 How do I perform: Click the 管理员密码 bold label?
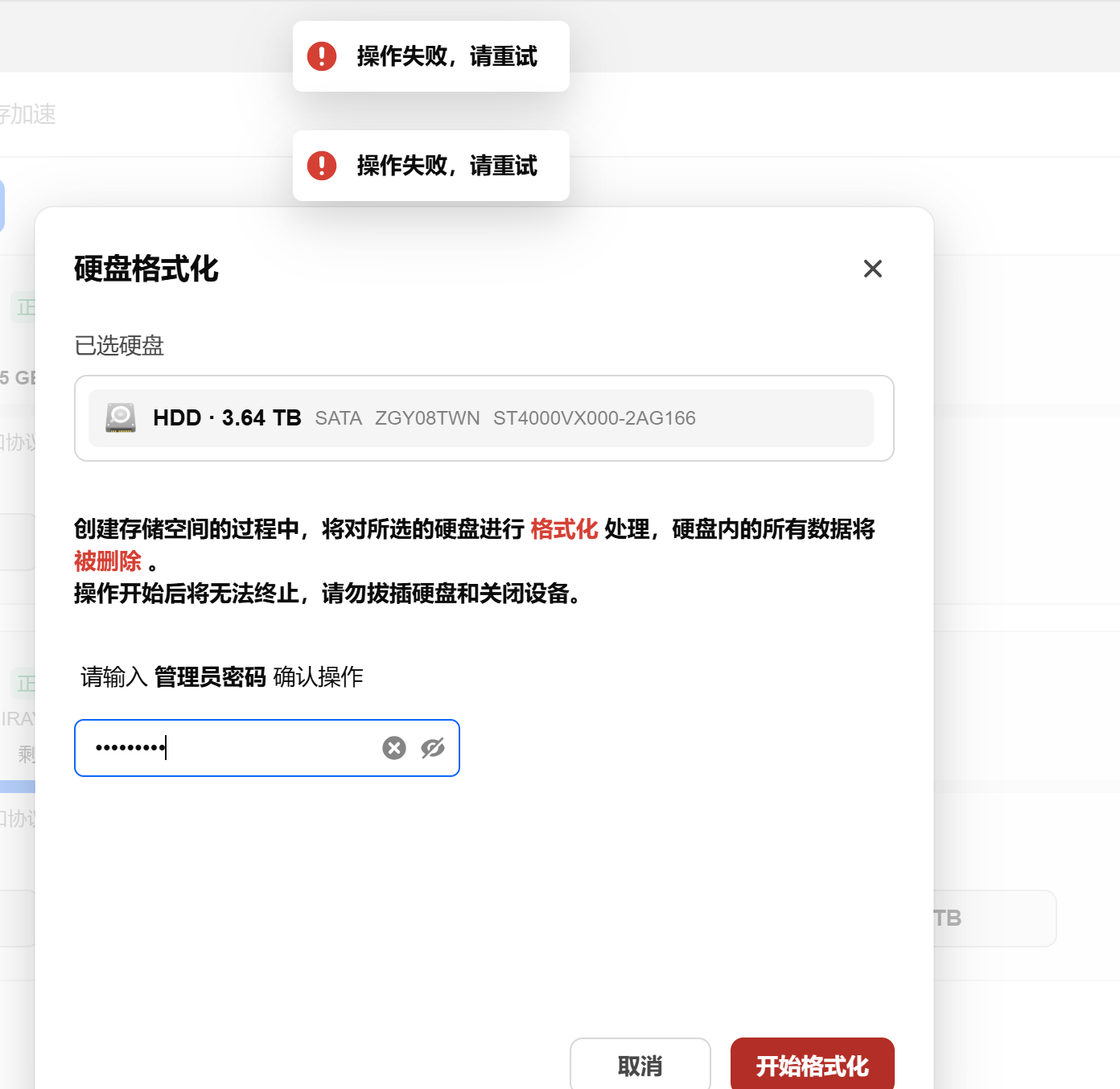[x=210, y=677]
